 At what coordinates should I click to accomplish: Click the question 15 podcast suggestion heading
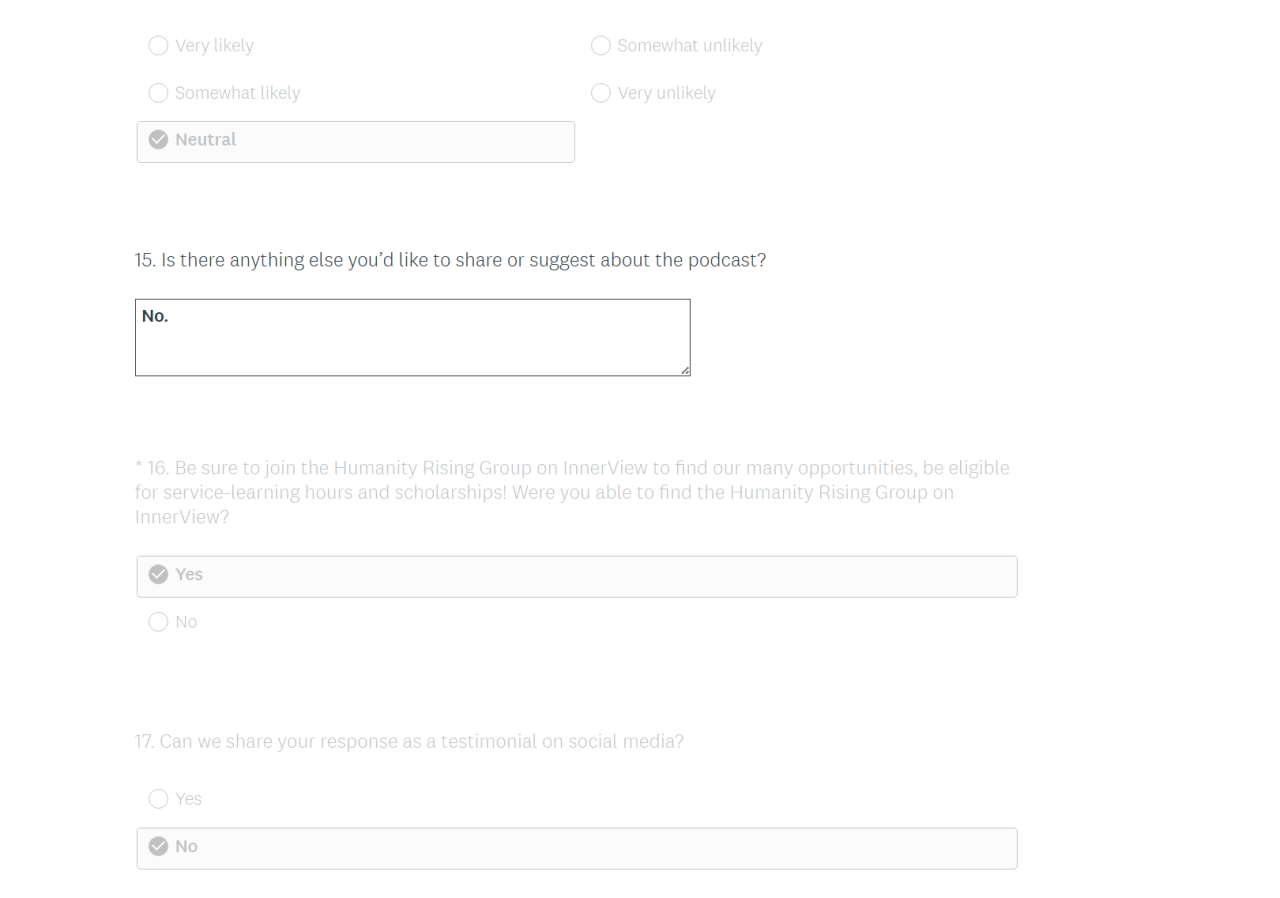(450, 260)
